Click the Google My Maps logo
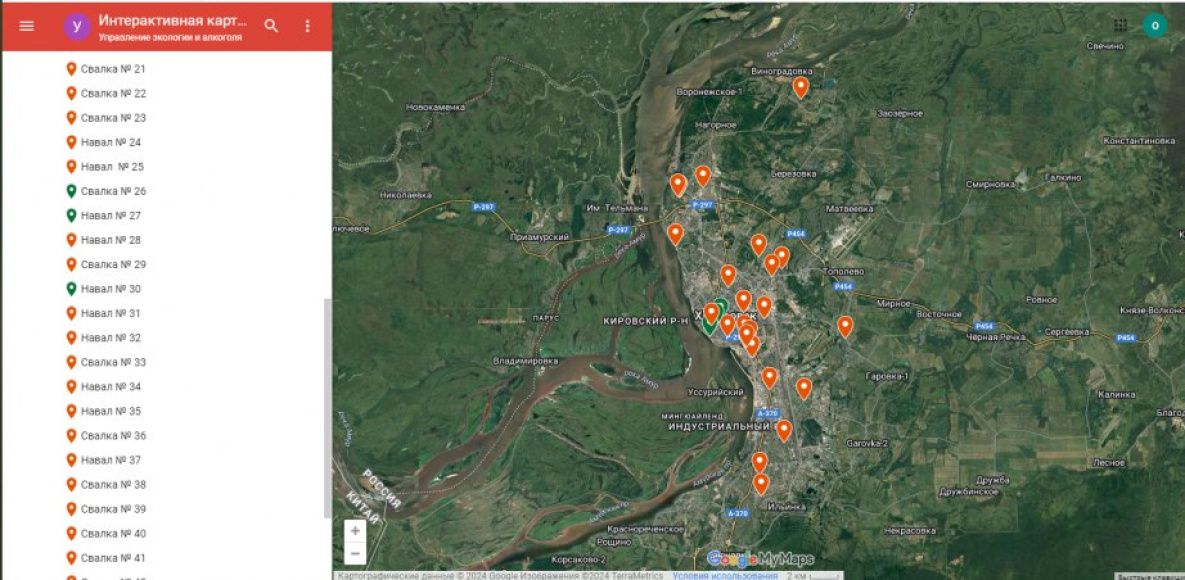Image resolution: width=1185 pixels, height=580 pixels. [x=760, y=559]
